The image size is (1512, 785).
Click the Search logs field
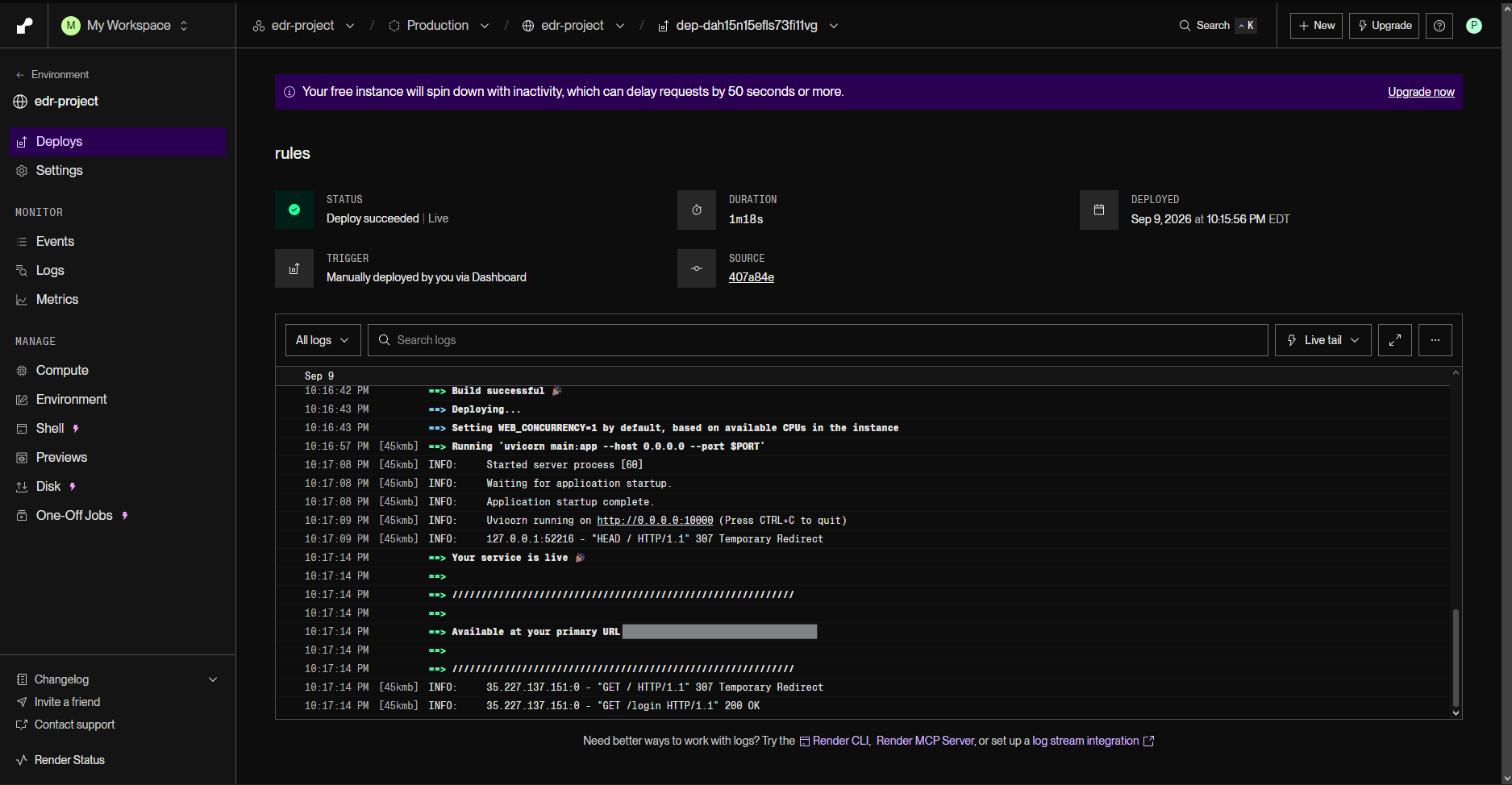point(818,340)
